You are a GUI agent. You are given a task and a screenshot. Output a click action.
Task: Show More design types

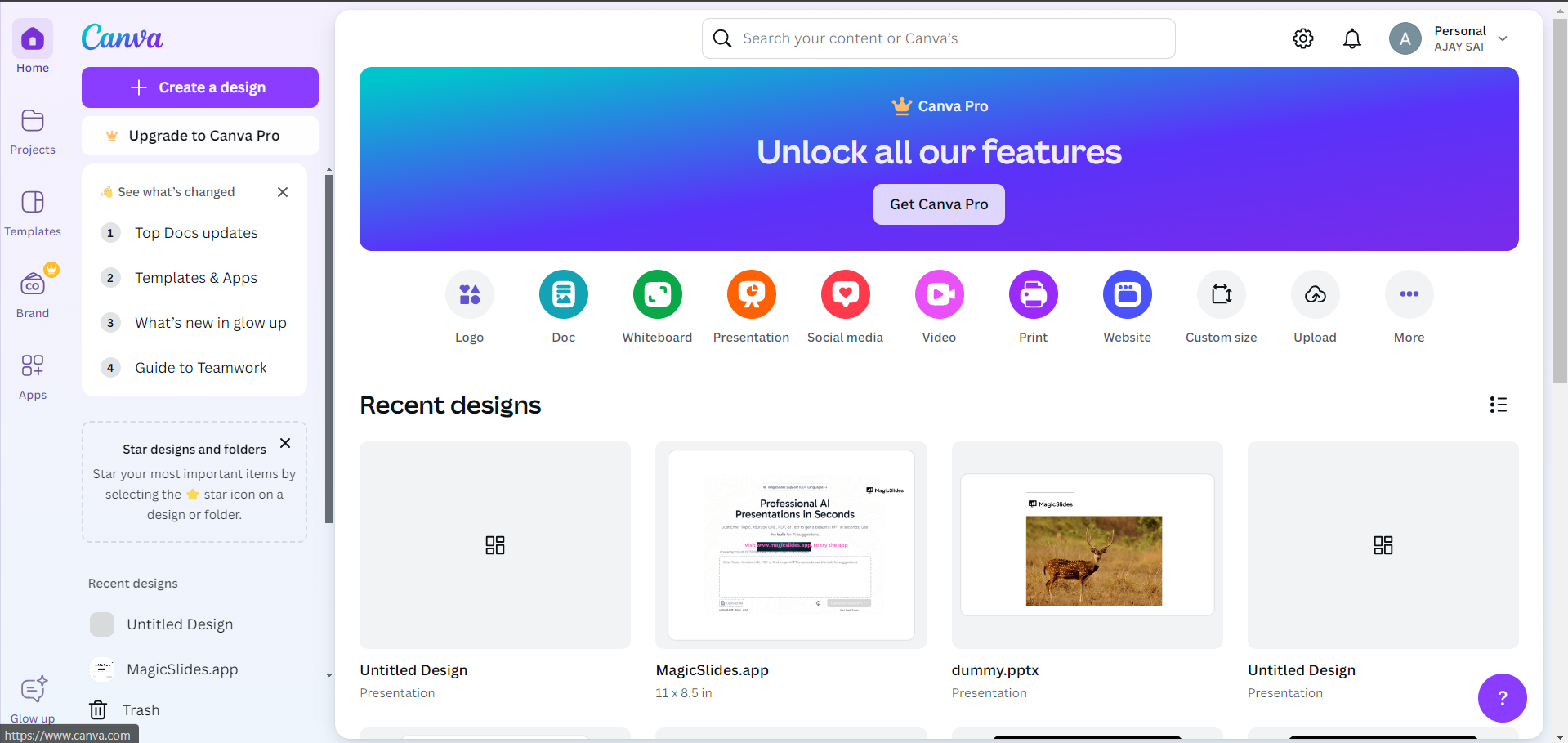(1409, 294)
